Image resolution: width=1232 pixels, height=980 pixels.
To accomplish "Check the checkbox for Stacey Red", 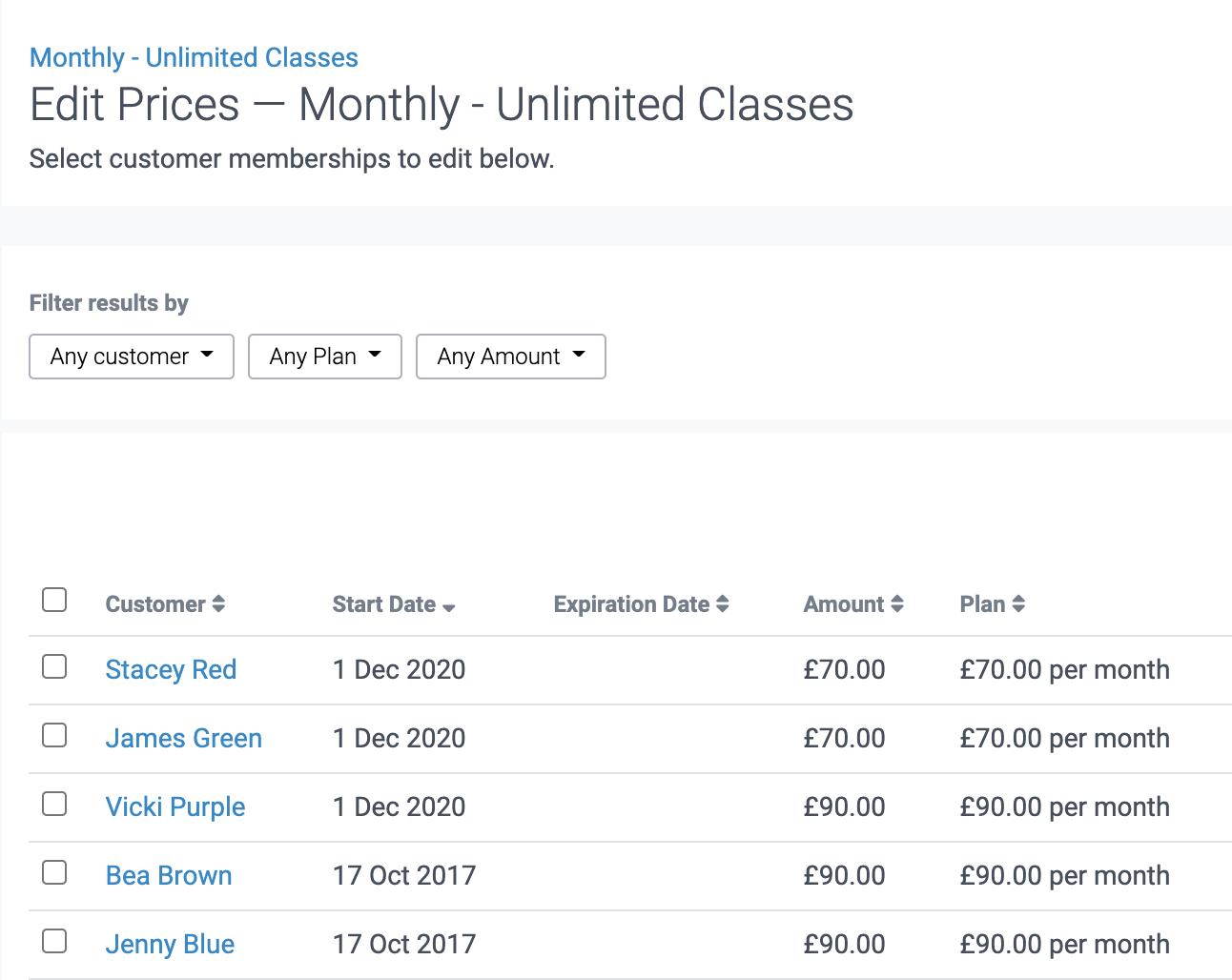I will [x=54, y=668].
